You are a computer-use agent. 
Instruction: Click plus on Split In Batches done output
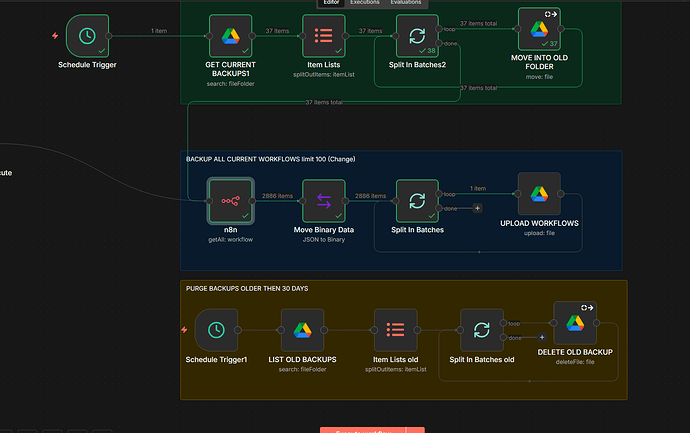click(477, 208)
